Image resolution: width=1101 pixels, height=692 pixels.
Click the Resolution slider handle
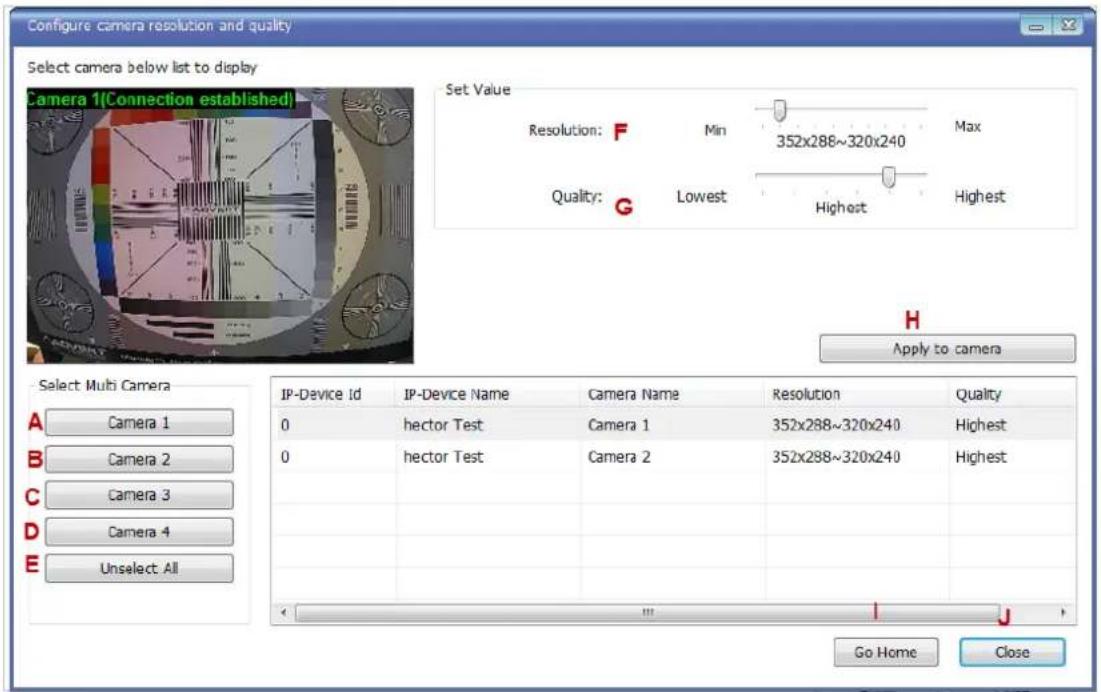779,110
